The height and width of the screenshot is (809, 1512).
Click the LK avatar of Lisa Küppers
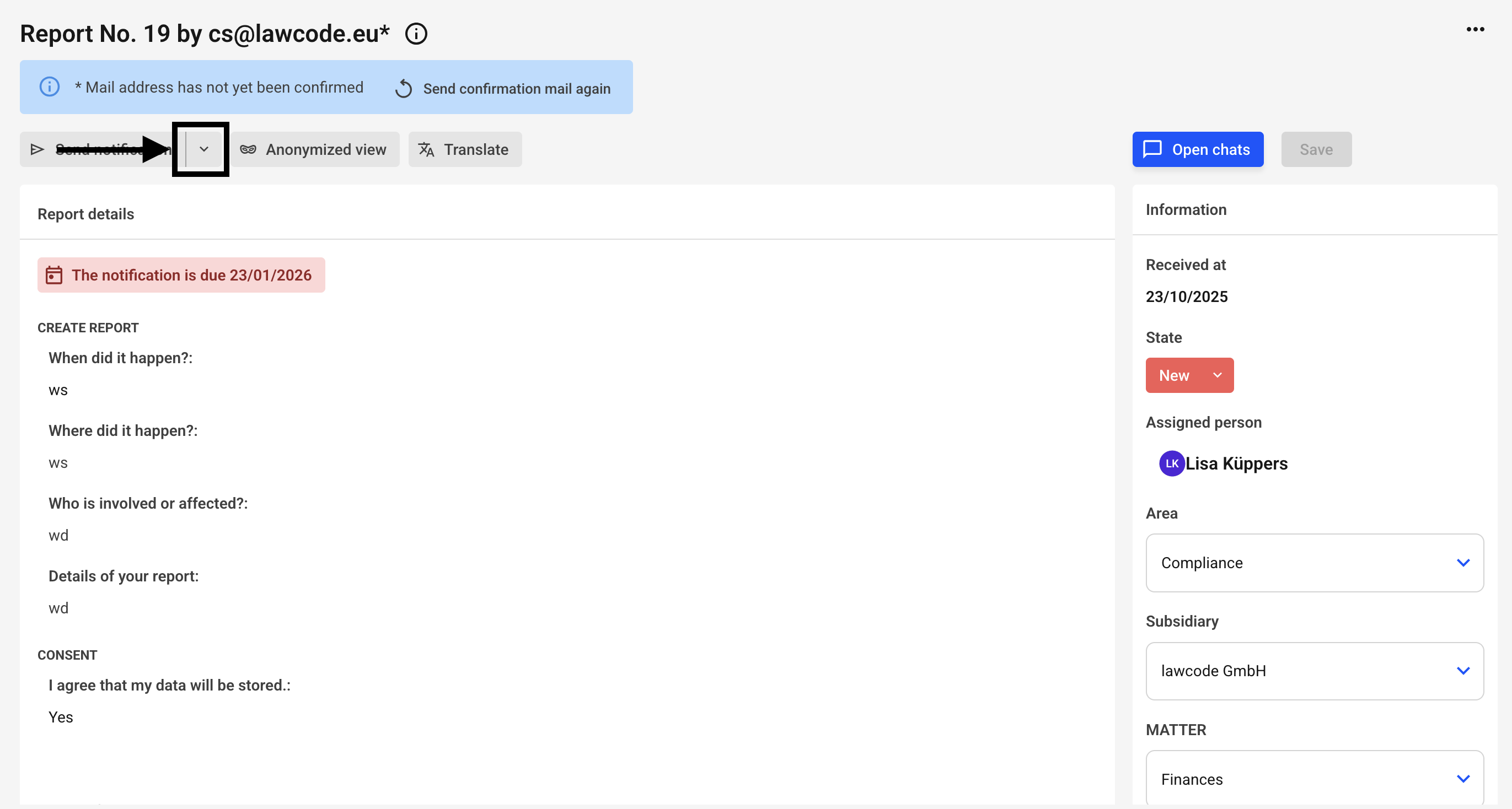pyautogui.click(x=1172, y=463)
